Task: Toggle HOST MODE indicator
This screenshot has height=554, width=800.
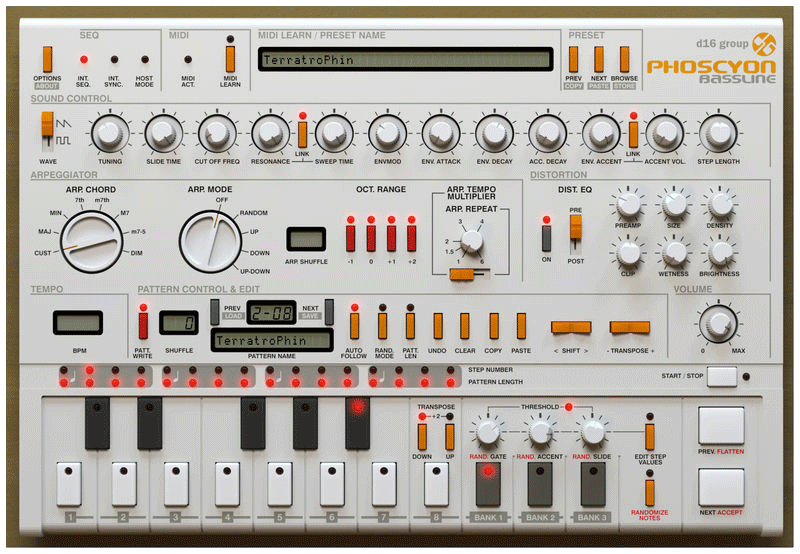Action: pos(145,60)
